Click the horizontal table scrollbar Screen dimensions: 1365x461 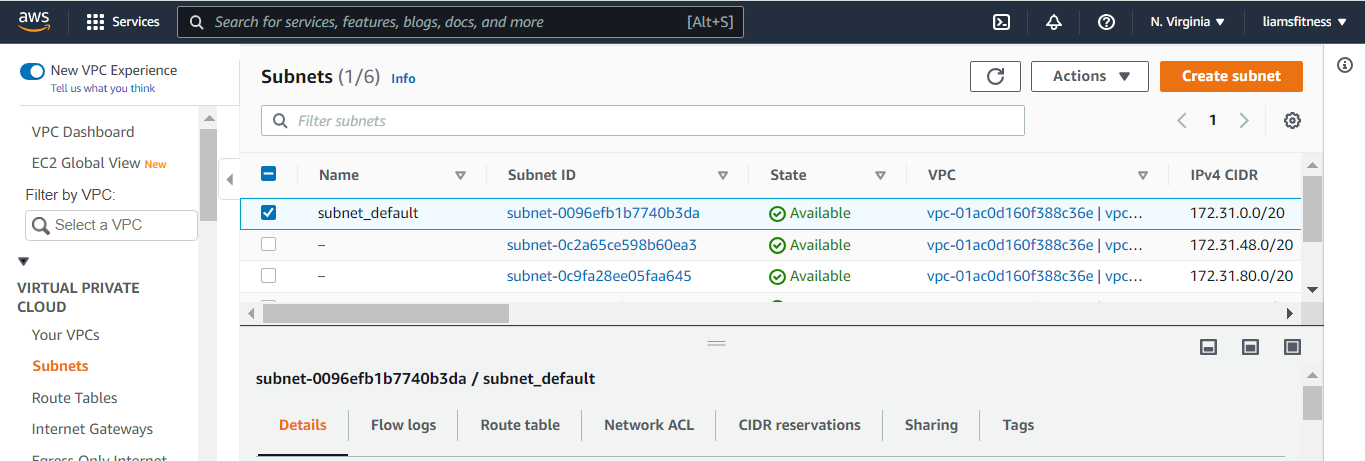pos(385,313)
